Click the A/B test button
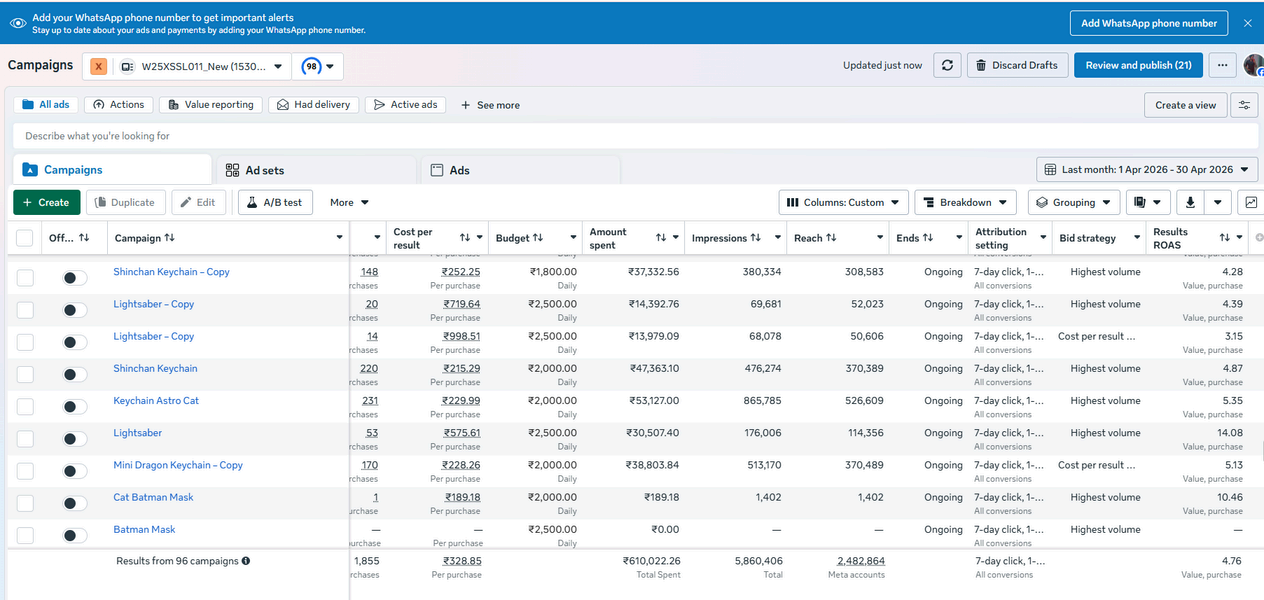Image resolution: width=1264 pixels, height=600 pixels. [x=275, y=202]
